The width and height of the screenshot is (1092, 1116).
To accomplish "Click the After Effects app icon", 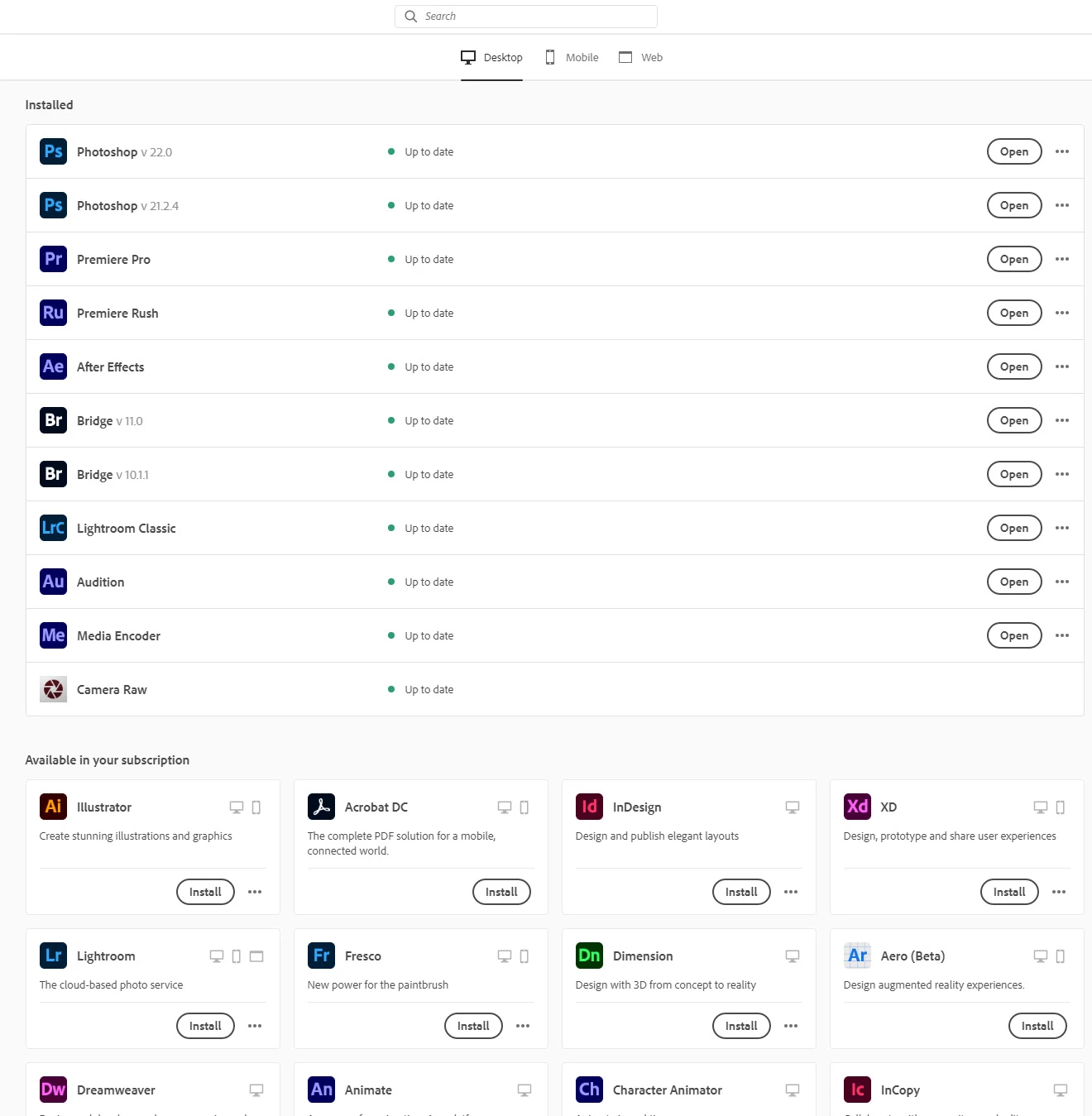I will [53, 366].
